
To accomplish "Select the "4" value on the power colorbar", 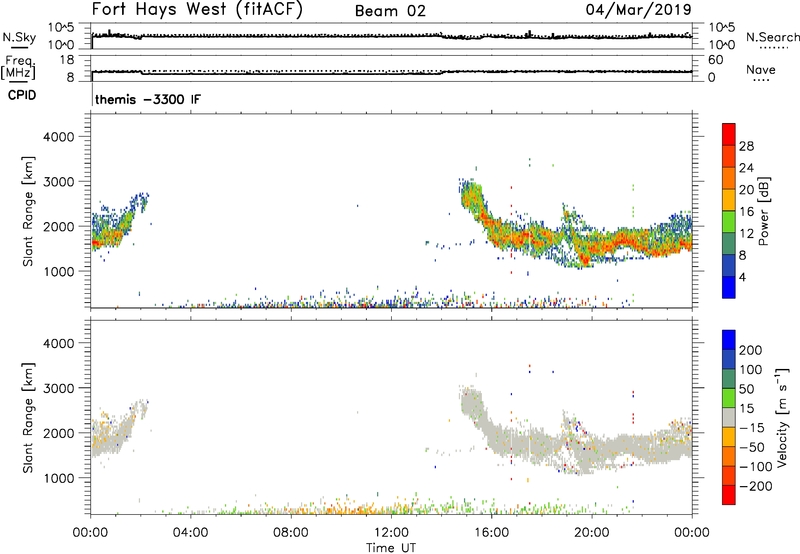I will click(742, 277).
